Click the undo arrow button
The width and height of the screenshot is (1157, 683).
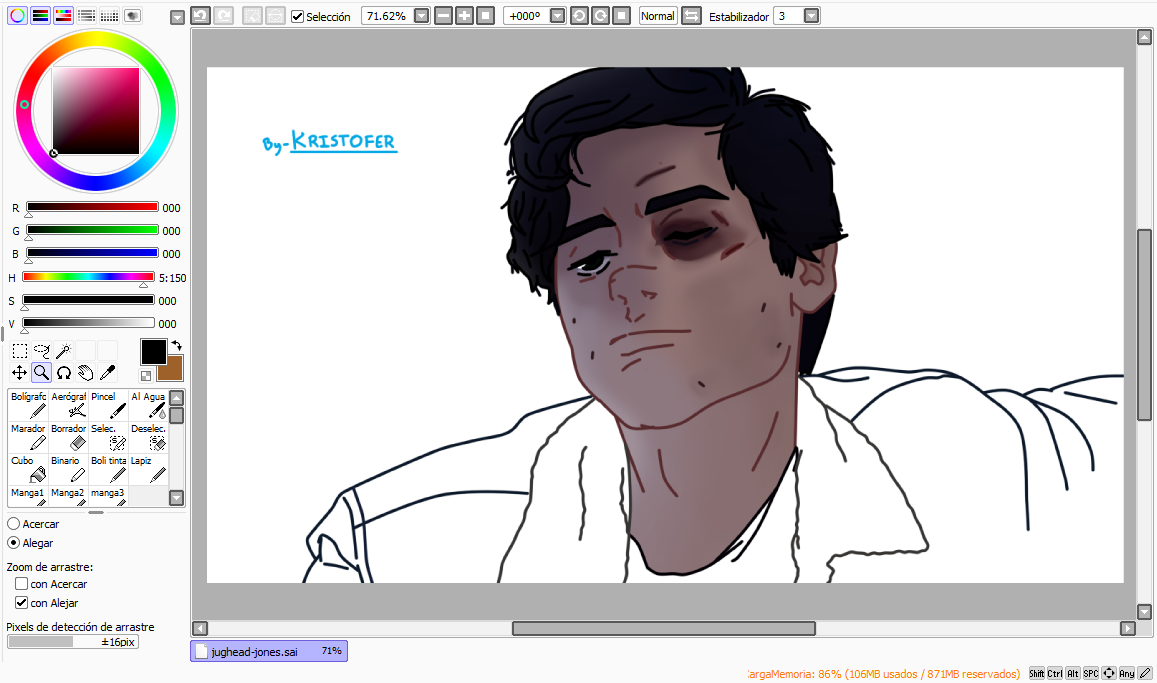[x=201, y=15]
